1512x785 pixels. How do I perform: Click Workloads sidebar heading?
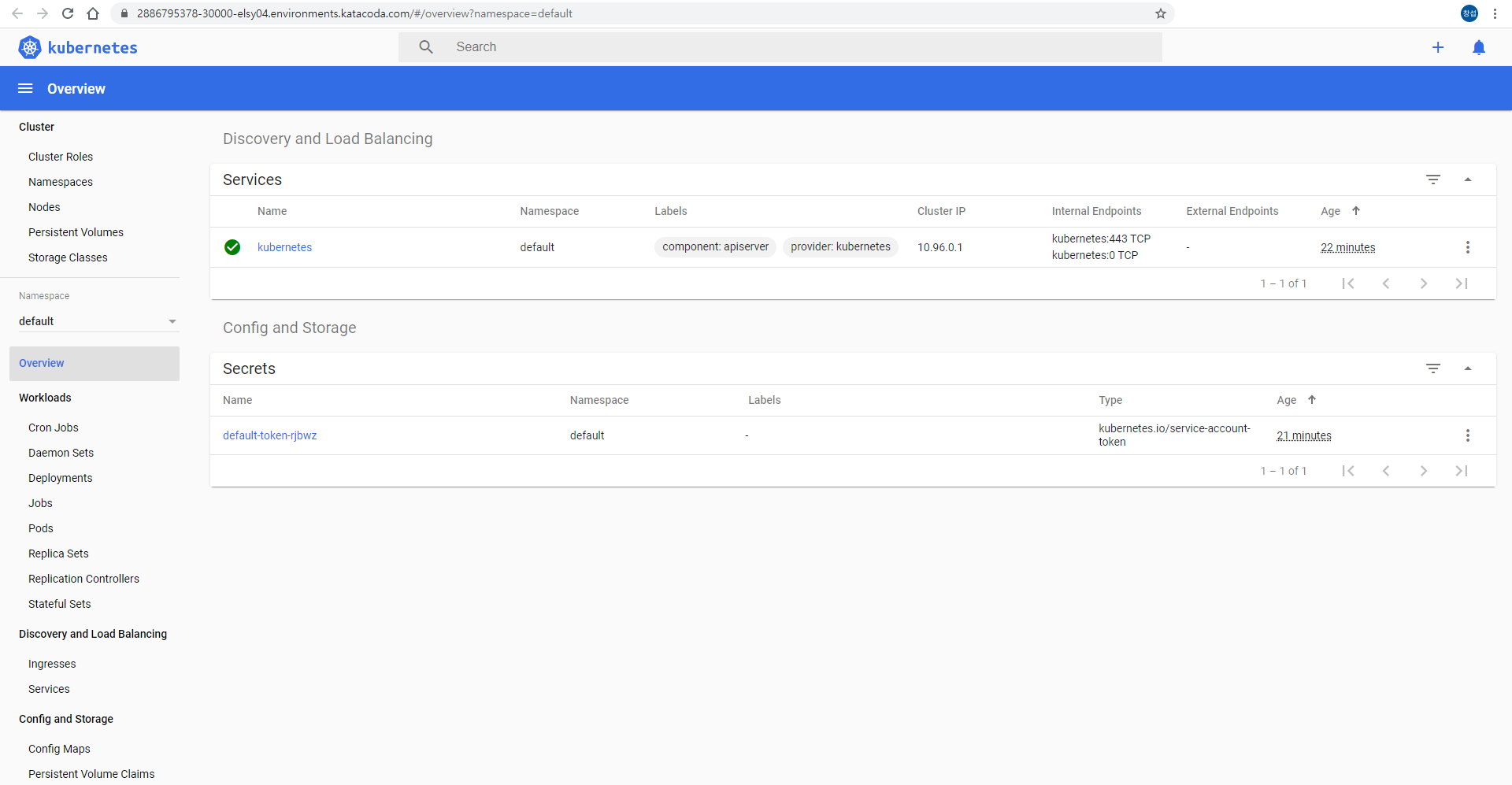click(45, 398)
